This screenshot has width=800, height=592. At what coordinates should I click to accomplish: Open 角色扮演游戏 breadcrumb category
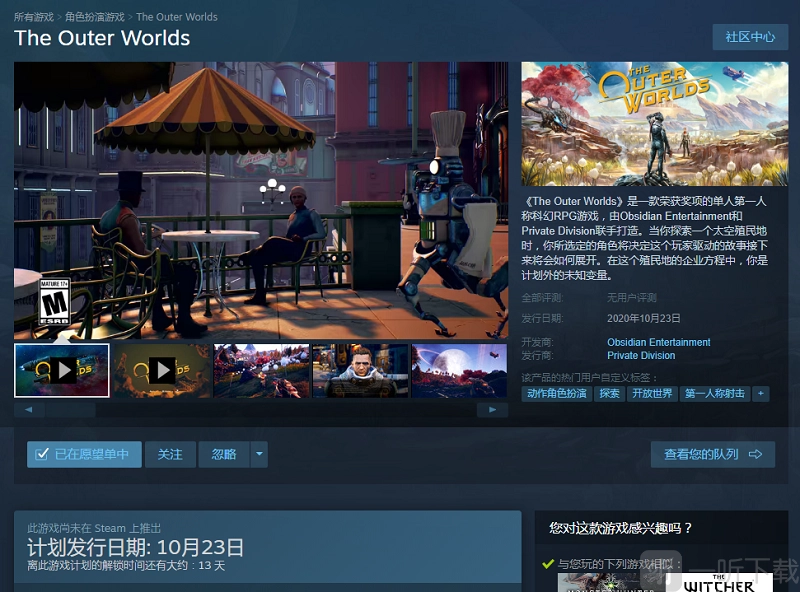coord(95,17)
